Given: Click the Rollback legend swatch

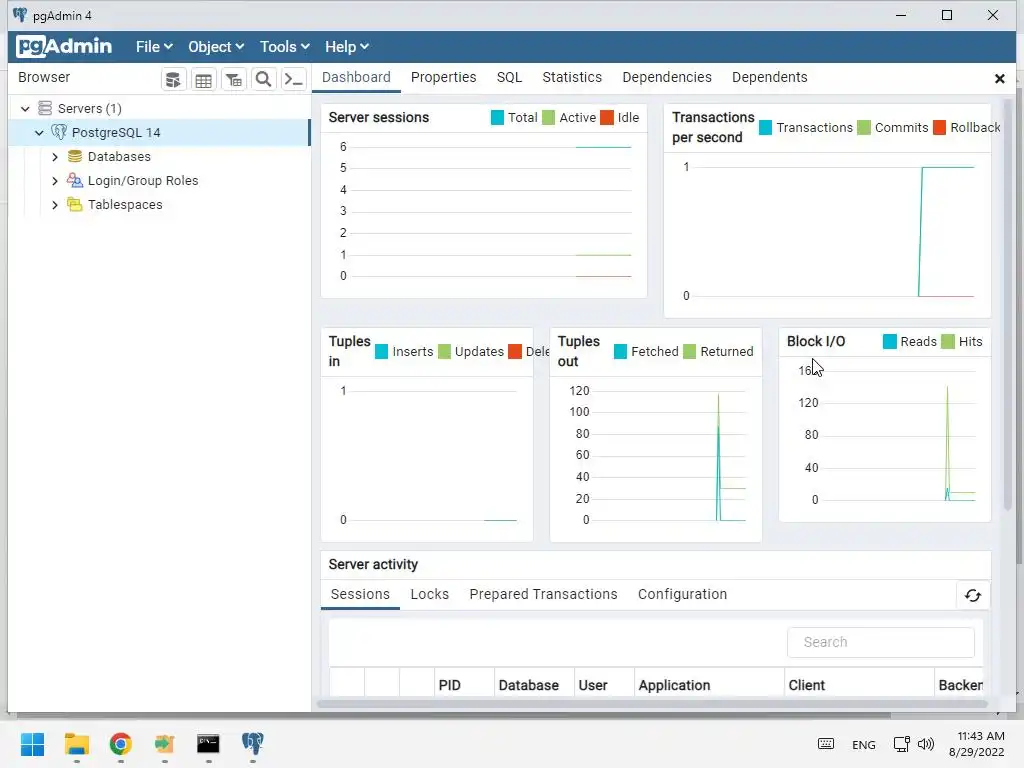Looking at the screenshot, I should tap(939, 127).
